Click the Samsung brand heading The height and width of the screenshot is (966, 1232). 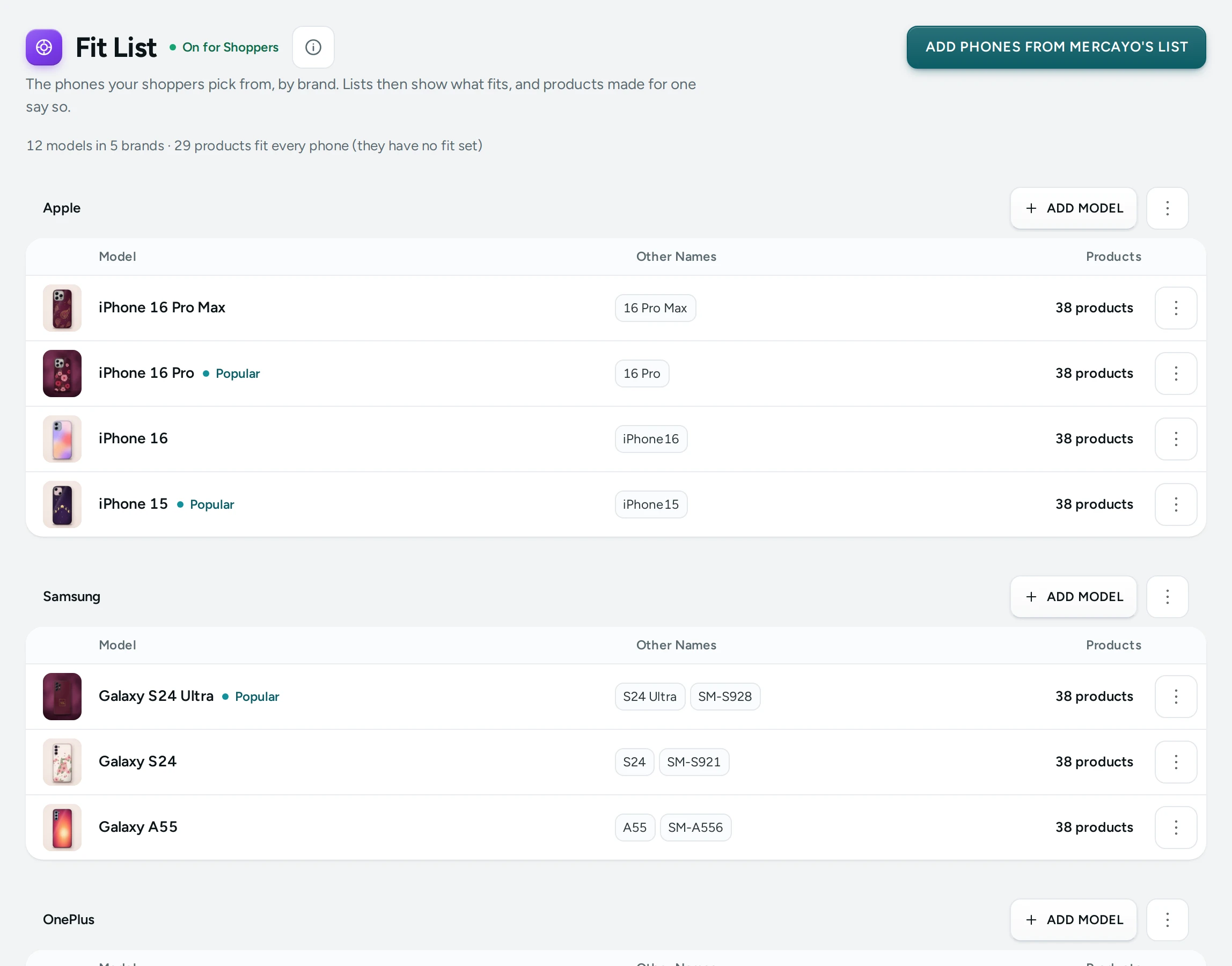click(x=72, y=597)
